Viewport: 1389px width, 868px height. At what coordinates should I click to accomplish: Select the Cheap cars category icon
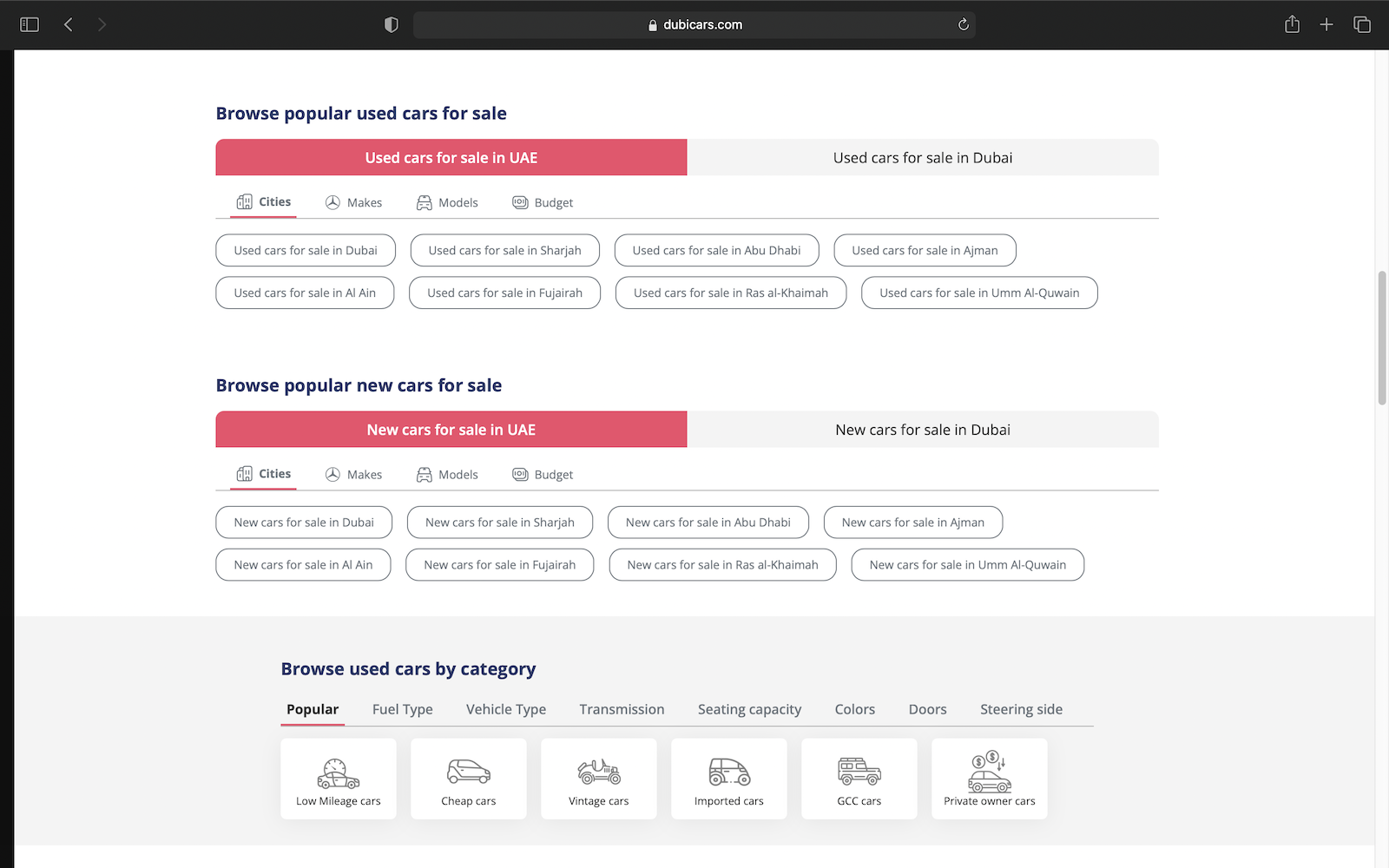[469, 772]
